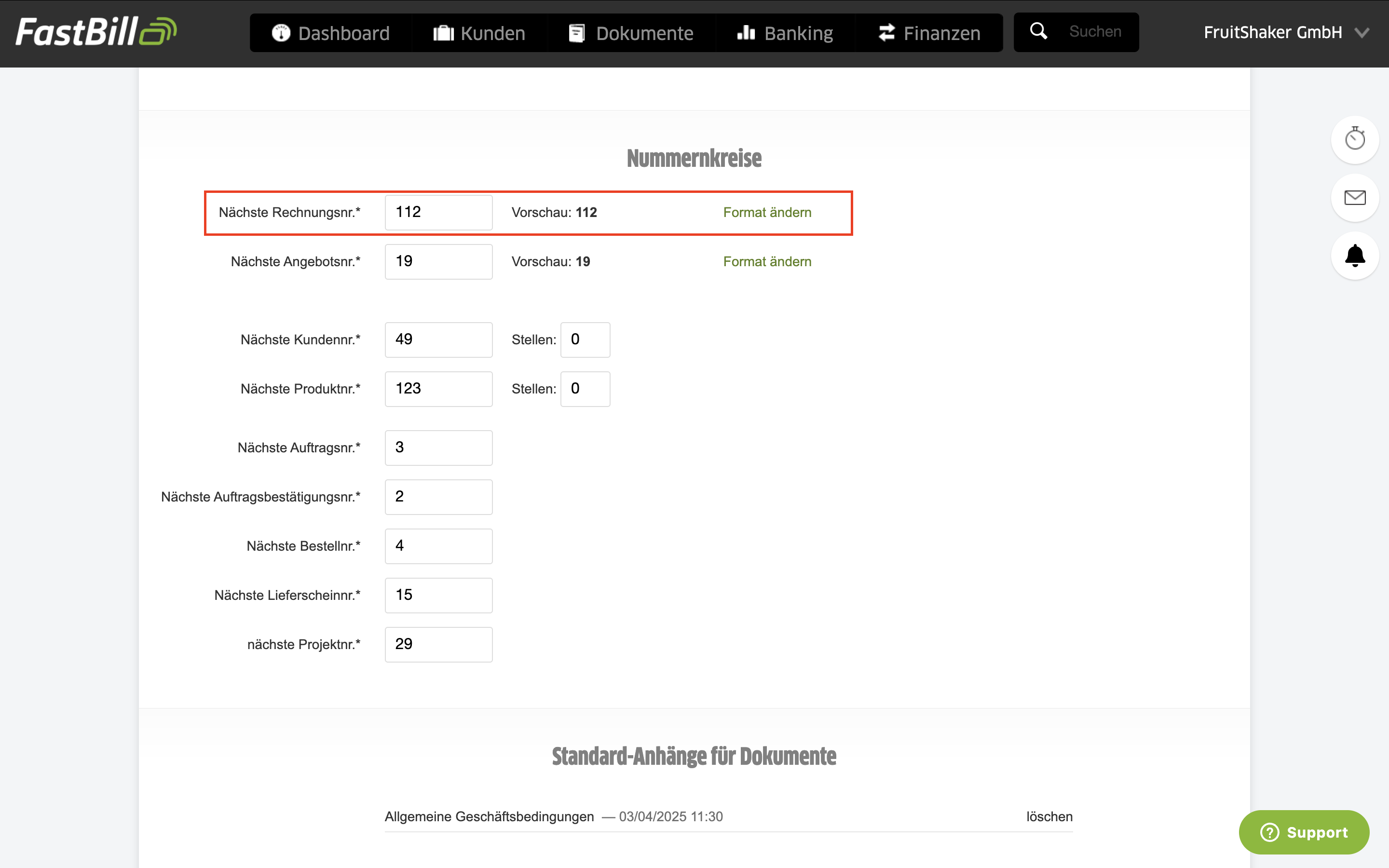The image size is (1389, 868).
Task: Focus the Nächste Produktnr. input field
Action: pos(438,389)
